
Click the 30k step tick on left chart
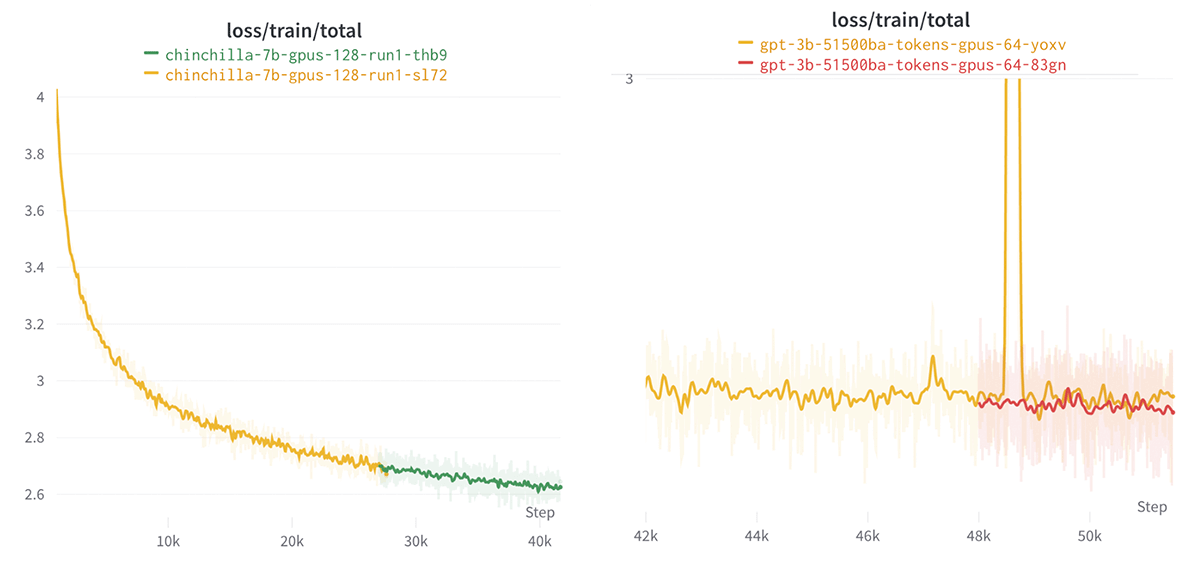(415, 542)
